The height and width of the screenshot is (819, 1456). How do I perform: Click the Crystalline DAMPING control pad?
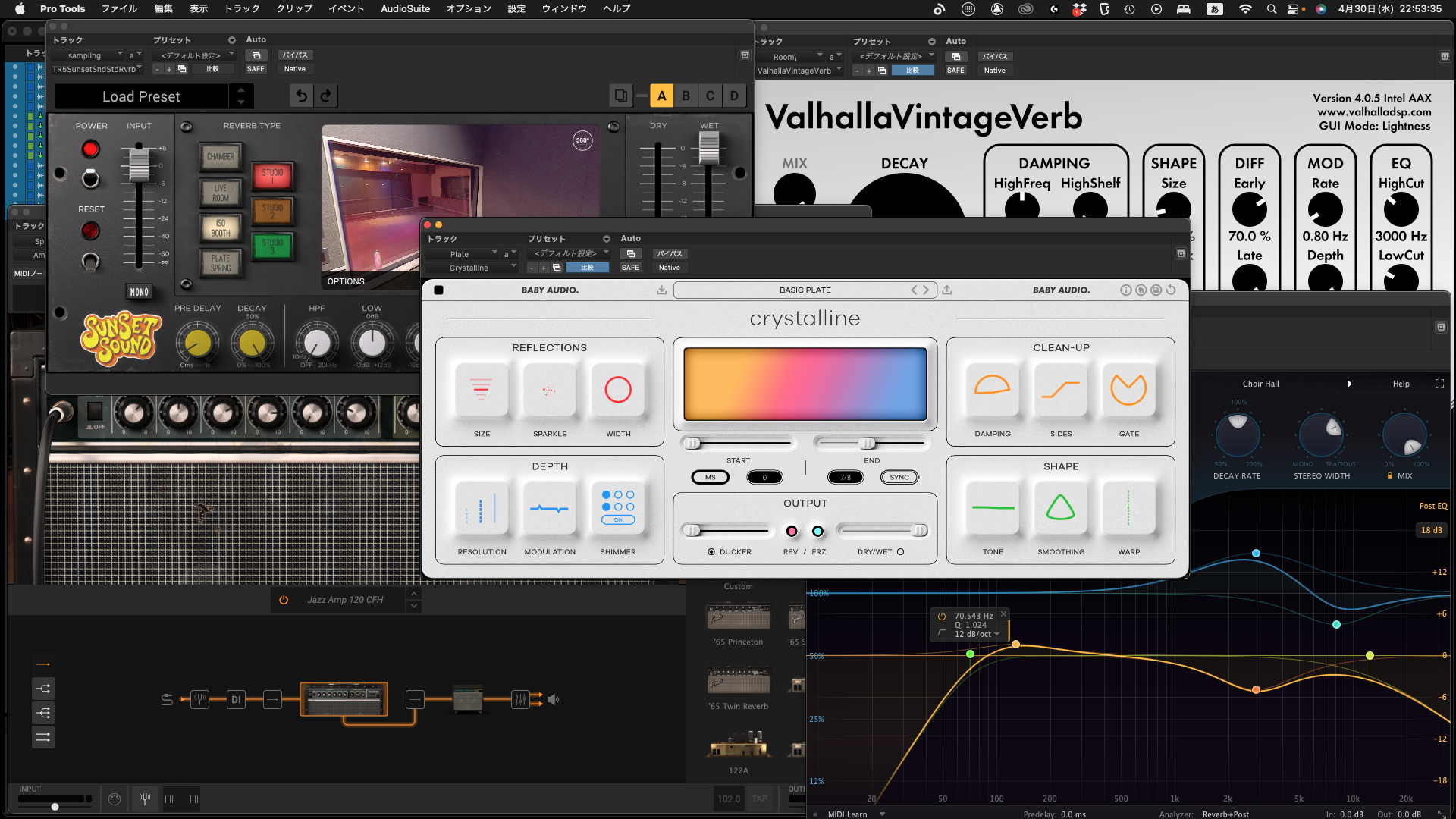[993, 390]
